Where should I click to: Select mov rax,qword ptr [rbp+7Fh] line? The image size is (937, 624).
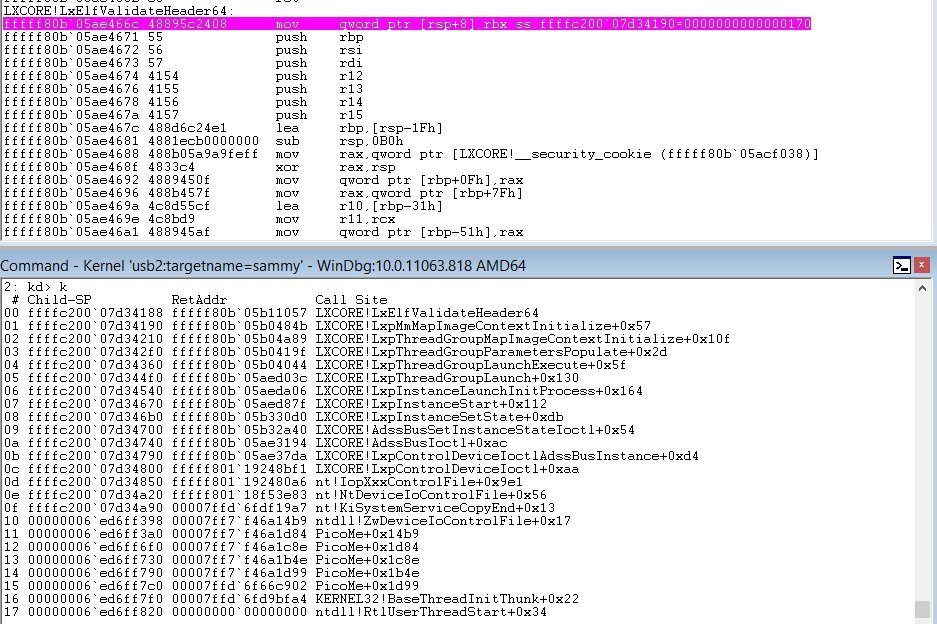tap(264, 193)
